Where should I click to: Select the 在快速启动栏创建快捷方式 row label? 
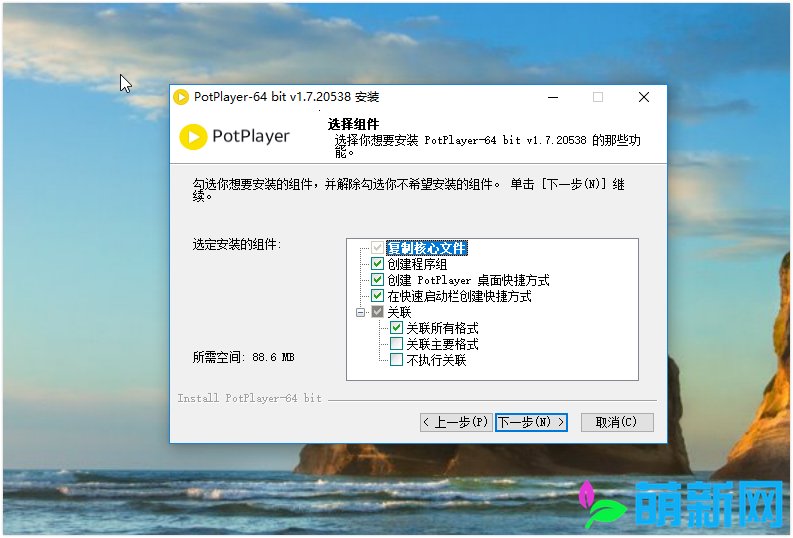click(459, 296)
